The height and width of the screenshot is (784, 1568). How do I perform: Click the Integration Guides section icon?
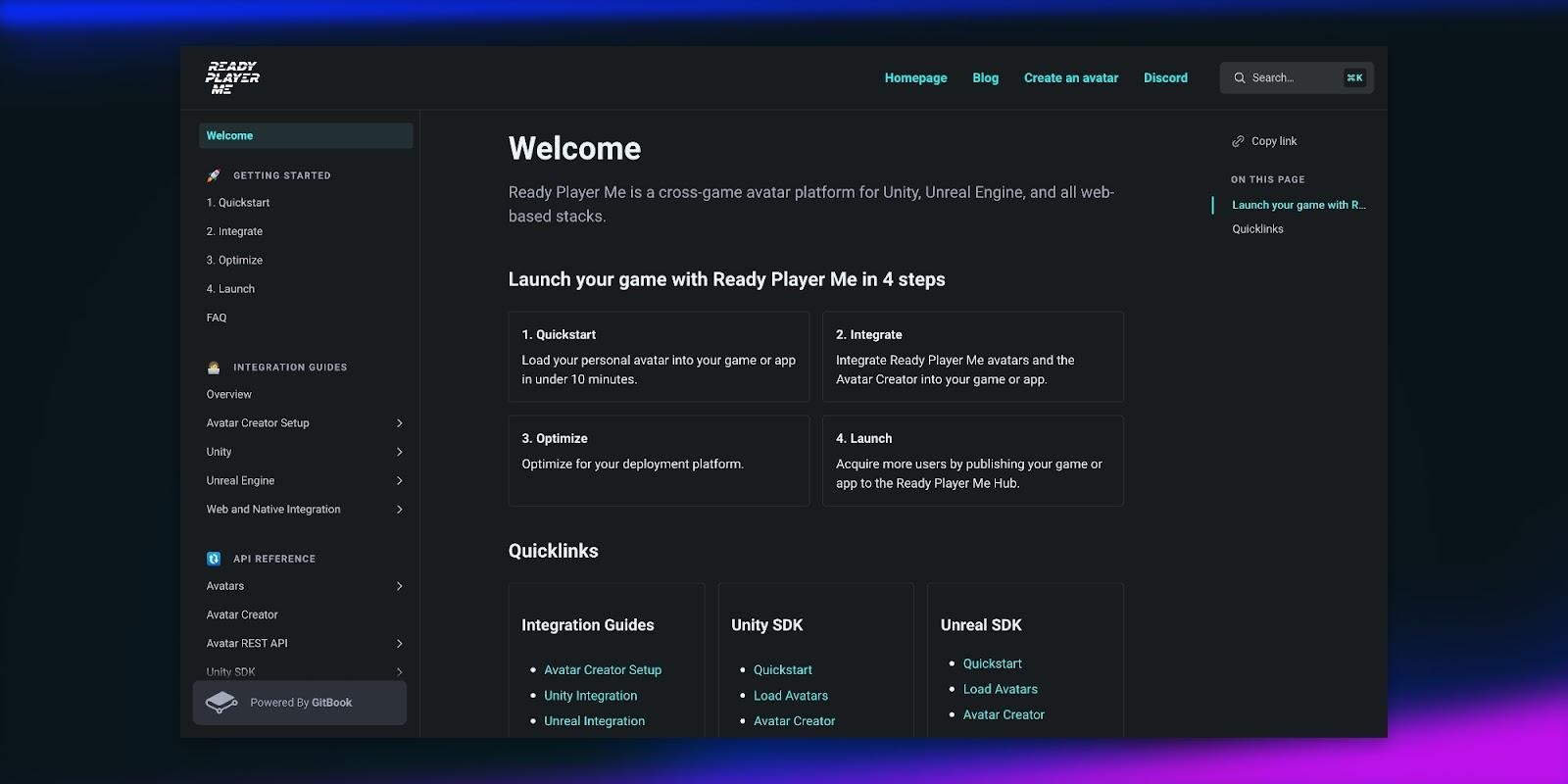(x=214, y=367)
